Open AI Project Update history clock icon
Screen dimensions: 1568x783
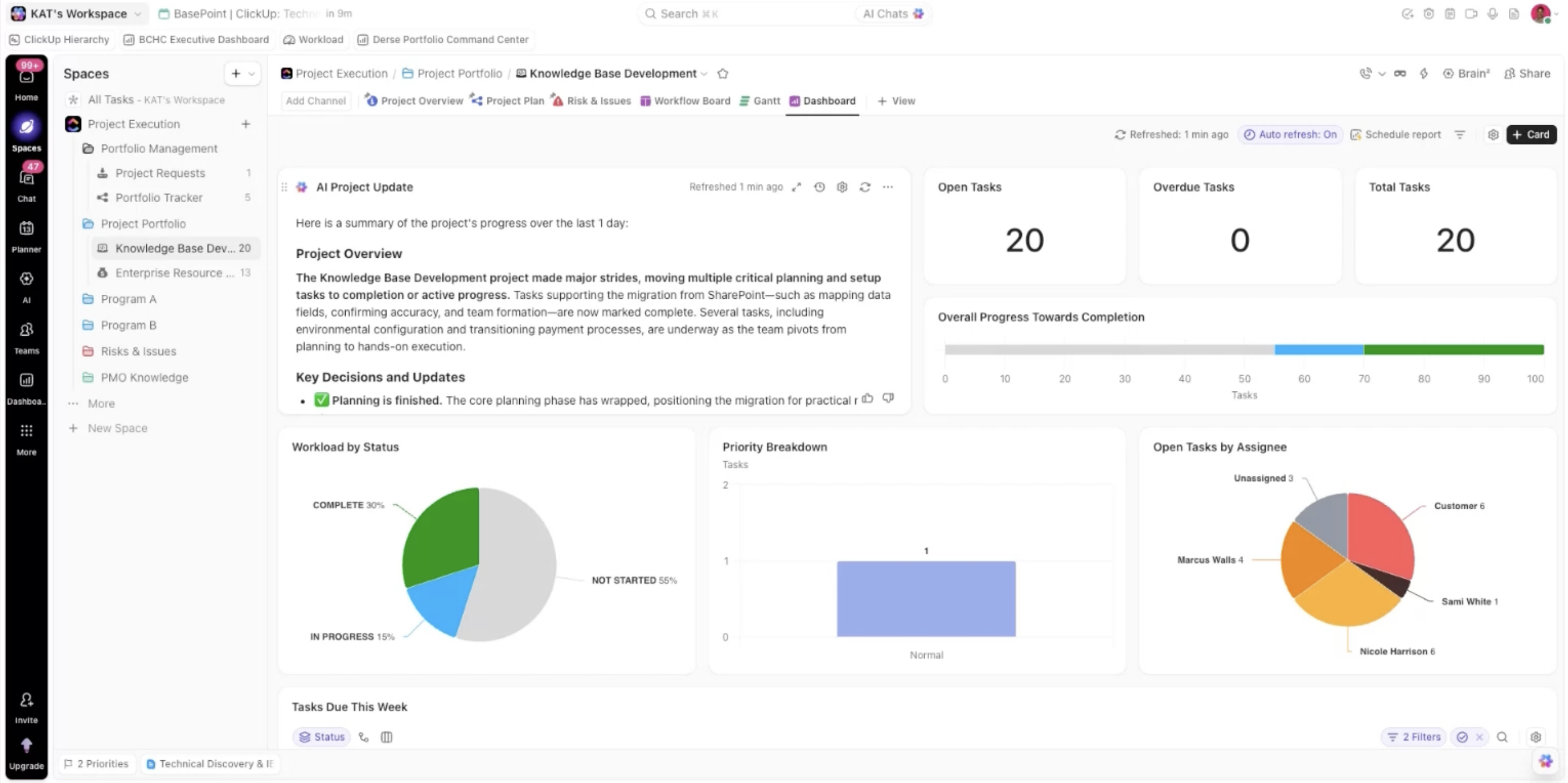(x=819, y=187)
